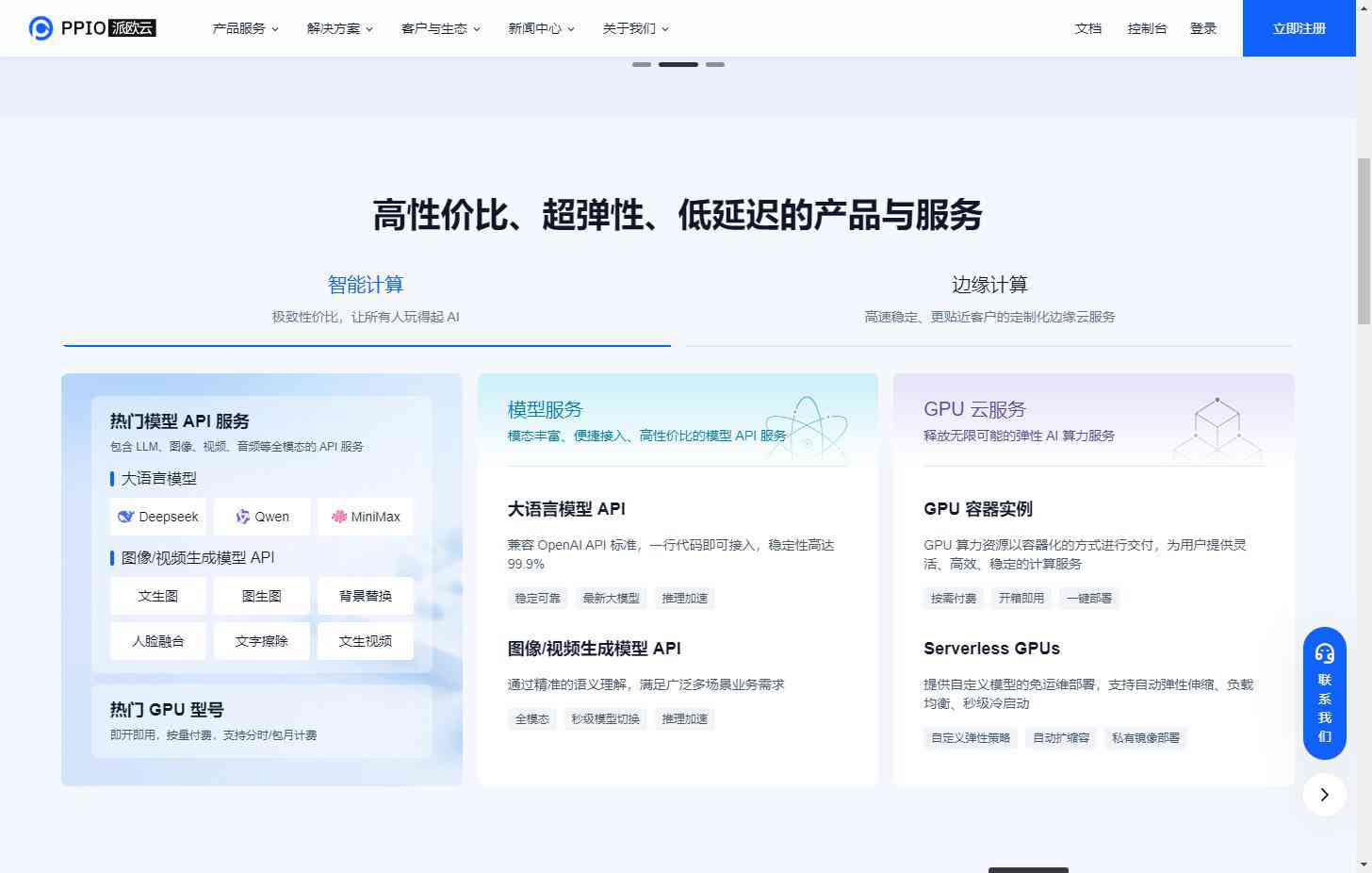Open the 热门 GPU 型号 card
The width and height of the screenshot is (1372, 873).
click(x=262, y=720)
